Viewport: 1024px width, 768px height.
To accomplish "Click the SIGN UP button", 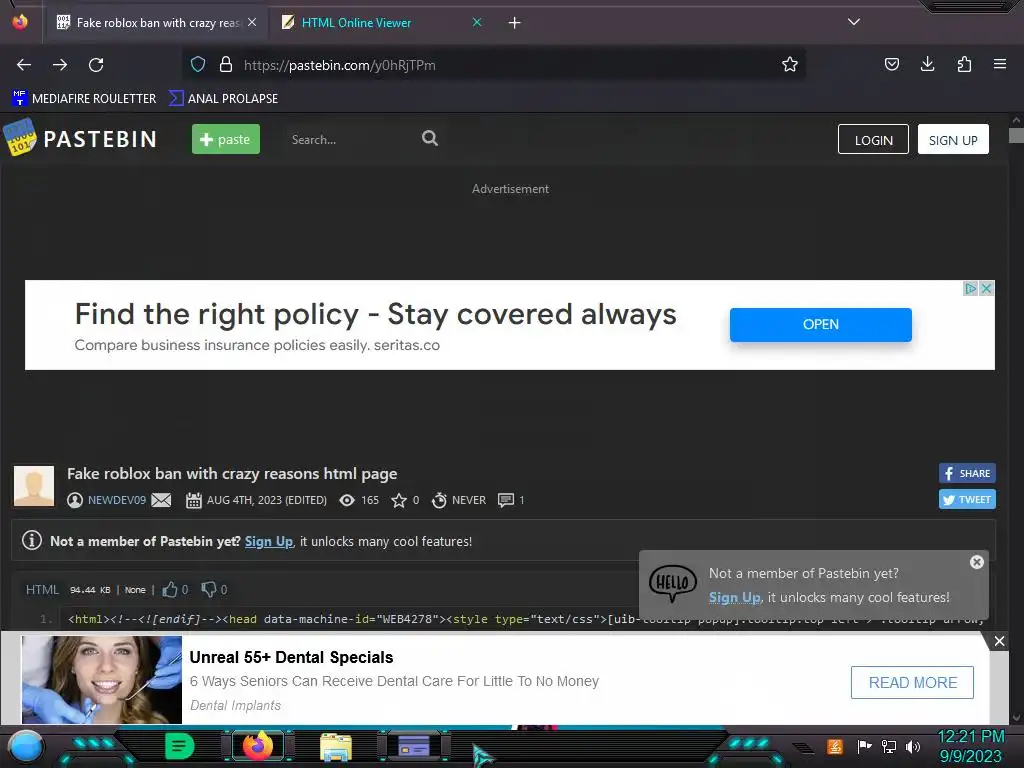I will [x=953, y=140].
